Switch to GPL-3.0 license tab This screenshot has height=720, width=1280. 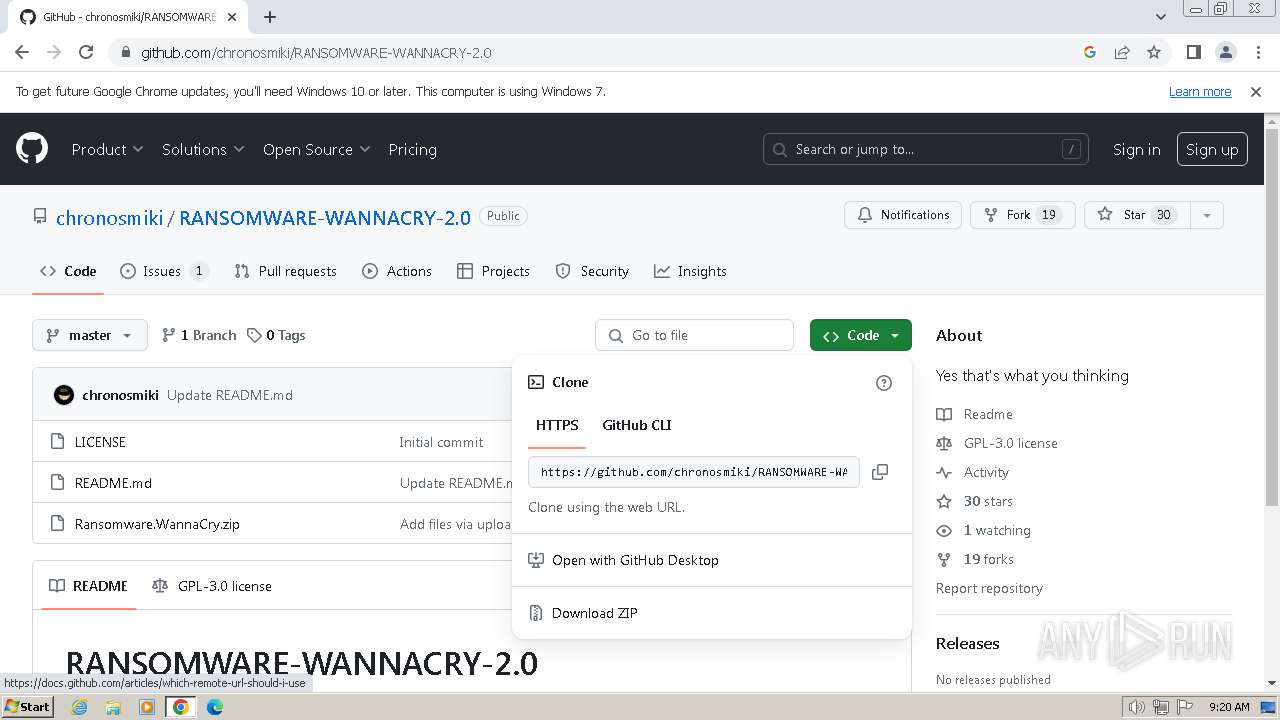212,586
